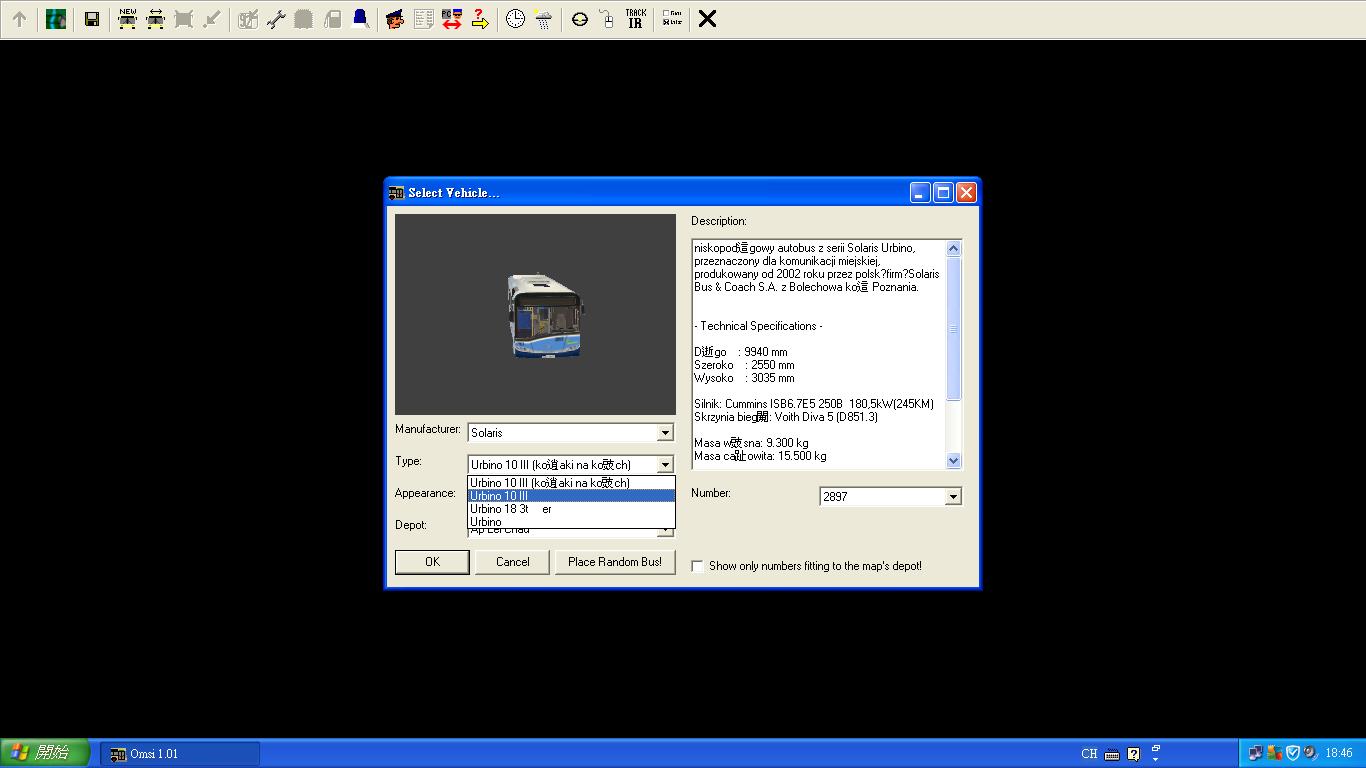
Task: Open the clock time settings icon
Action: pos(515,19)
